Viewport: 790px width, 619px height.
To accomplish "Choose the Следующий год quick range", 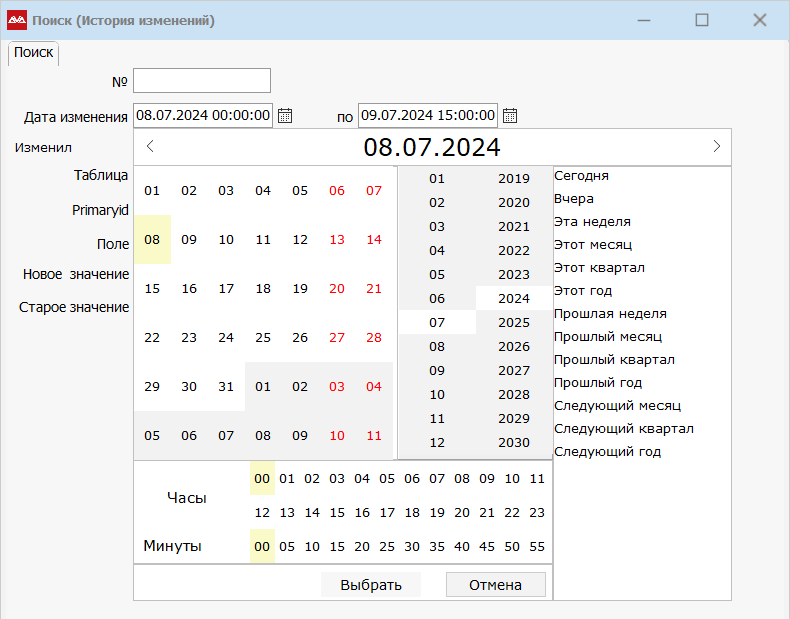I will (607, 452).
